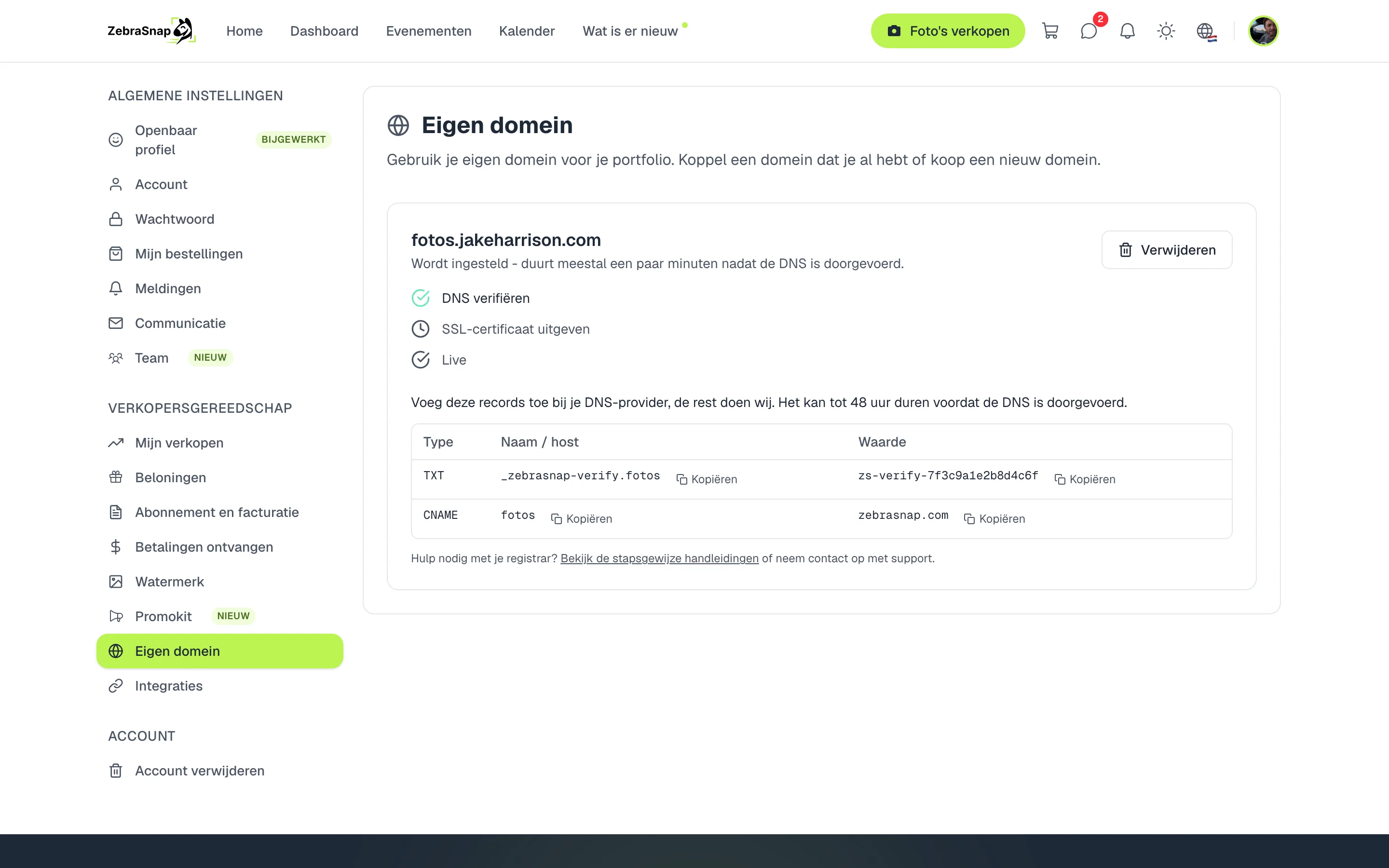Viewport: 1389px width, 868px height.
Task: Copy the _zebrasnap-verify.fotos host name
Action: [x=707, y=479]
